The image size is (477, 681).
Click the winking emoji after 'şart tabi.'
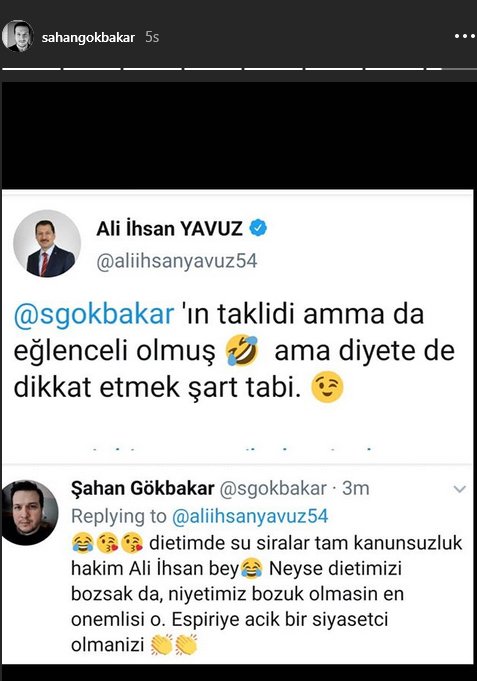point(328,387)
